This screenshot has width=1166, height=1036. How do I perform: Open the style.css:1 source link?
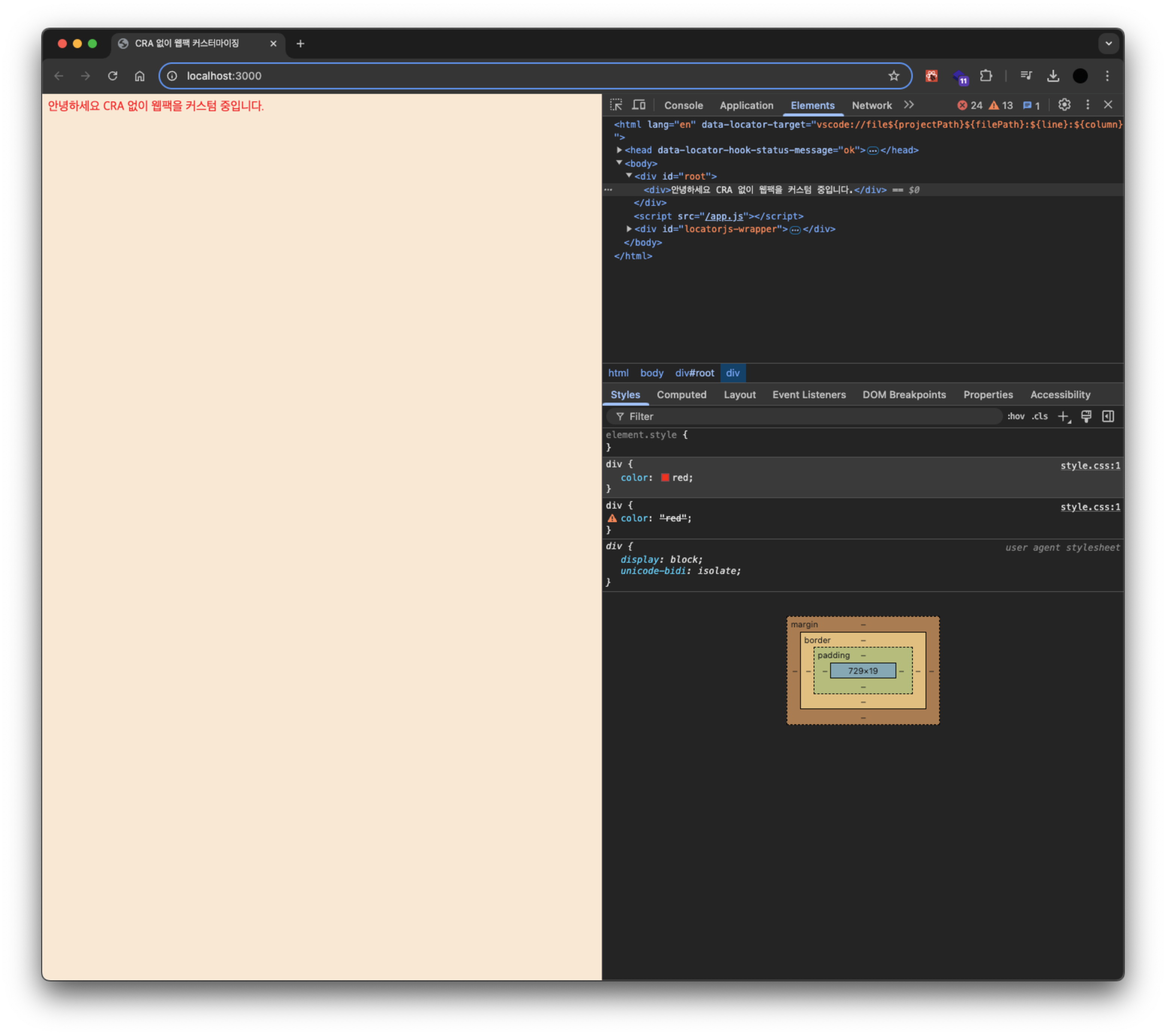click(1090, 465)
